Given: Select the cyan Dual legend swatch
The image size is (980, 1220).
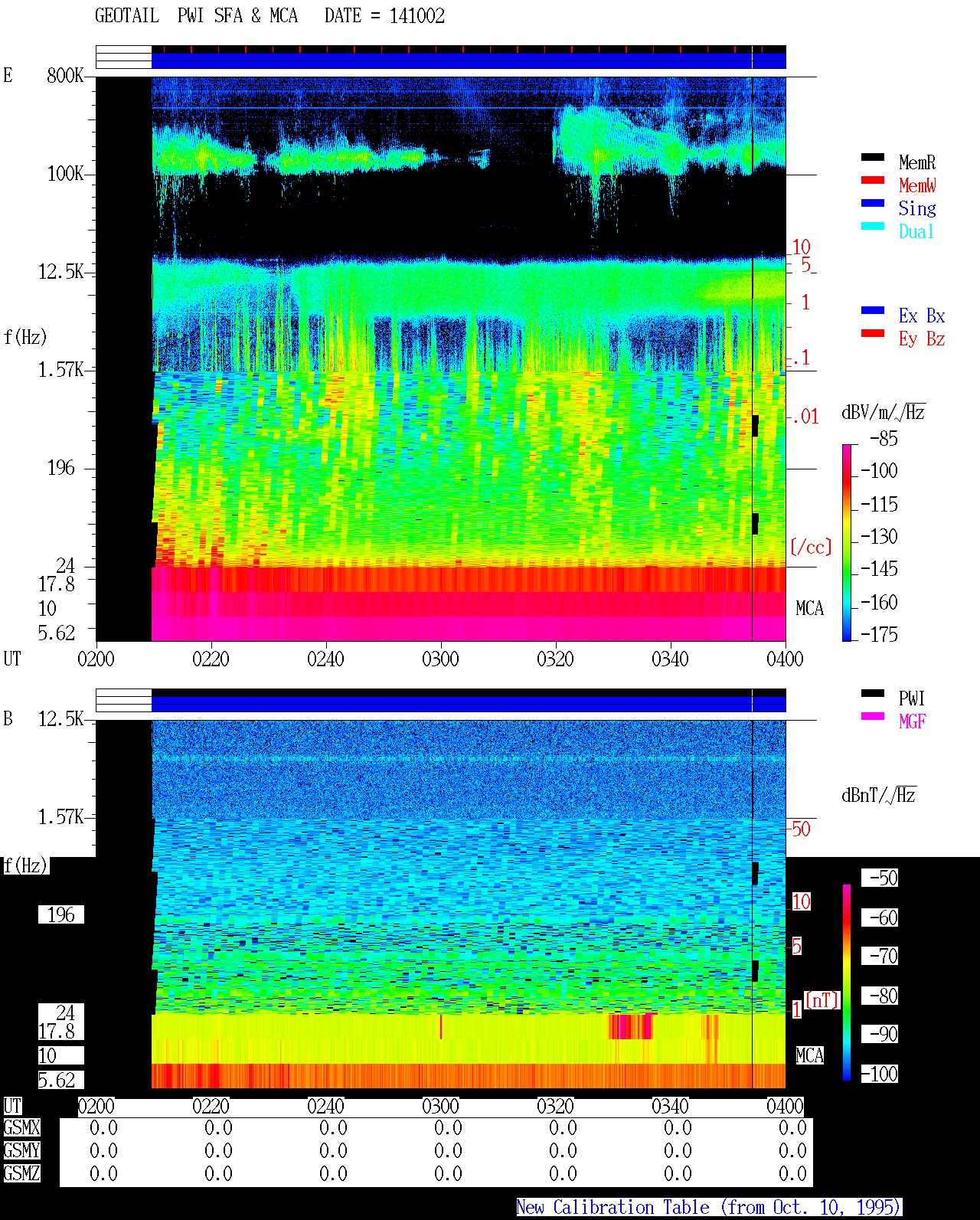Looking at the screenshot, I should [x=872, y=226].
